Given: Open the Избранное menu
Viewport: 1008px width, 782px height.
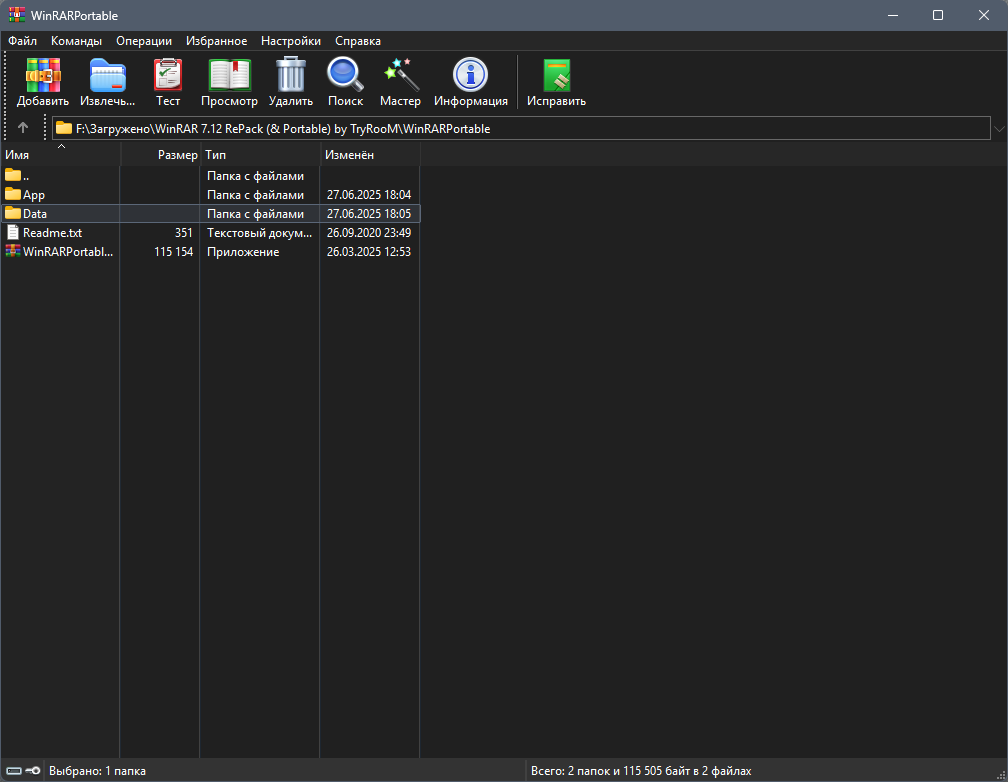Looking at the screenshot, I should click(217, 41).
